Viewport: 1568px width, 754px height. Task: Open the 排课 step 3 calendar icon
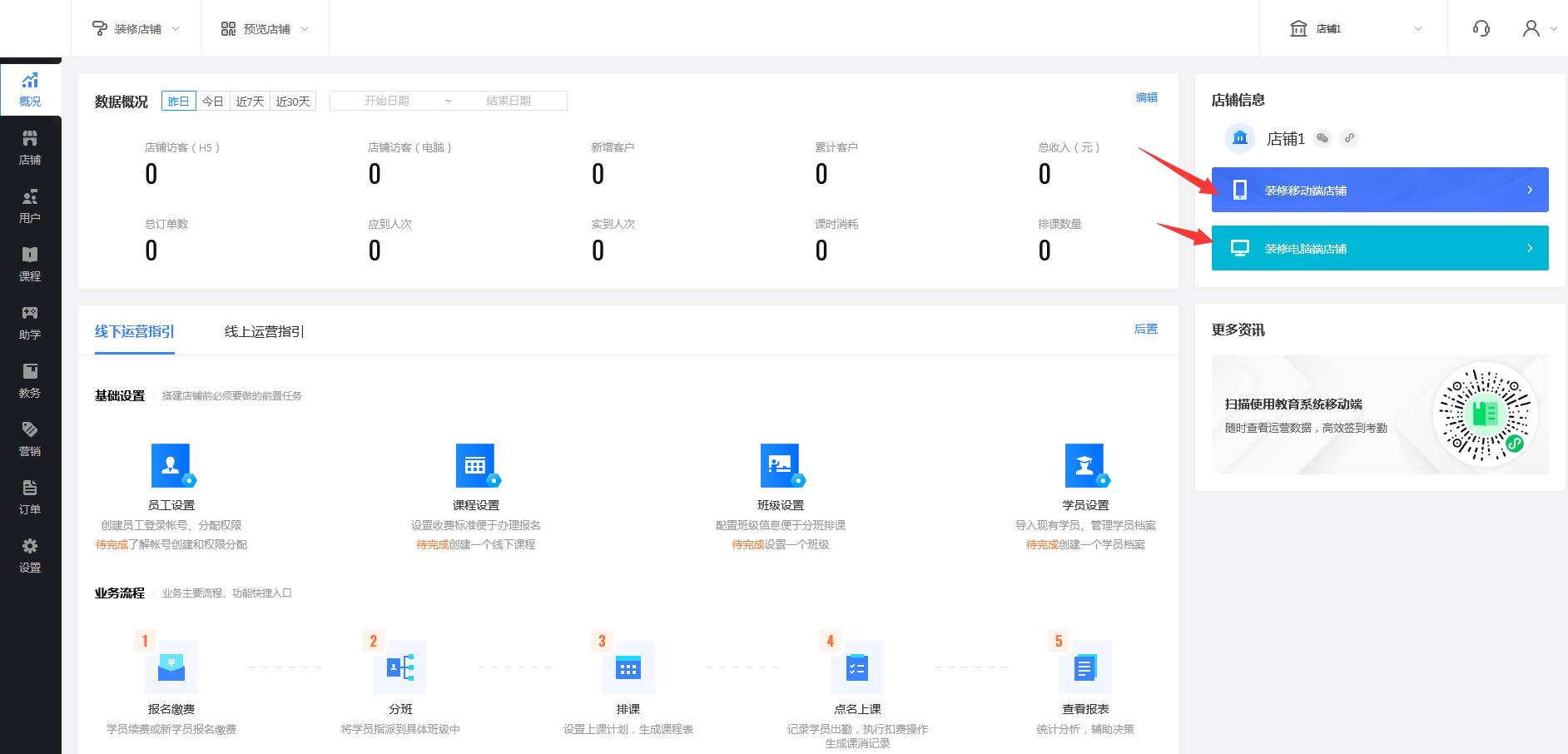(628, 667)
